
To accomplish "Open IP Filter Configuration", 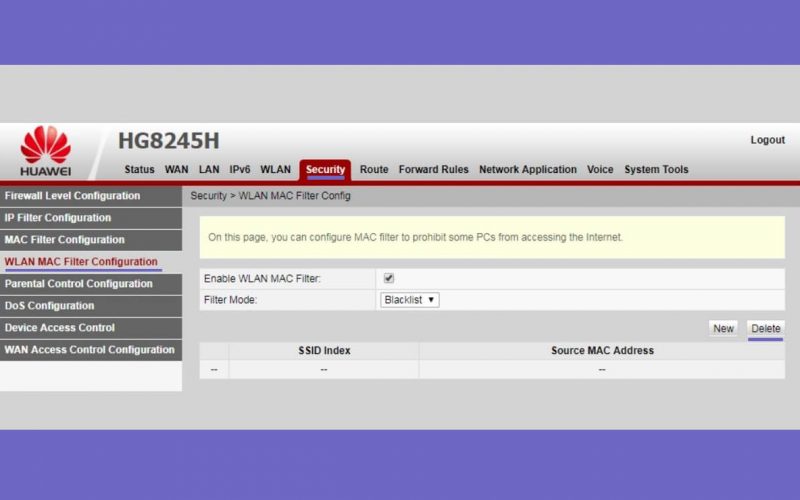I will pyautogui.click(x=91, y=218).
